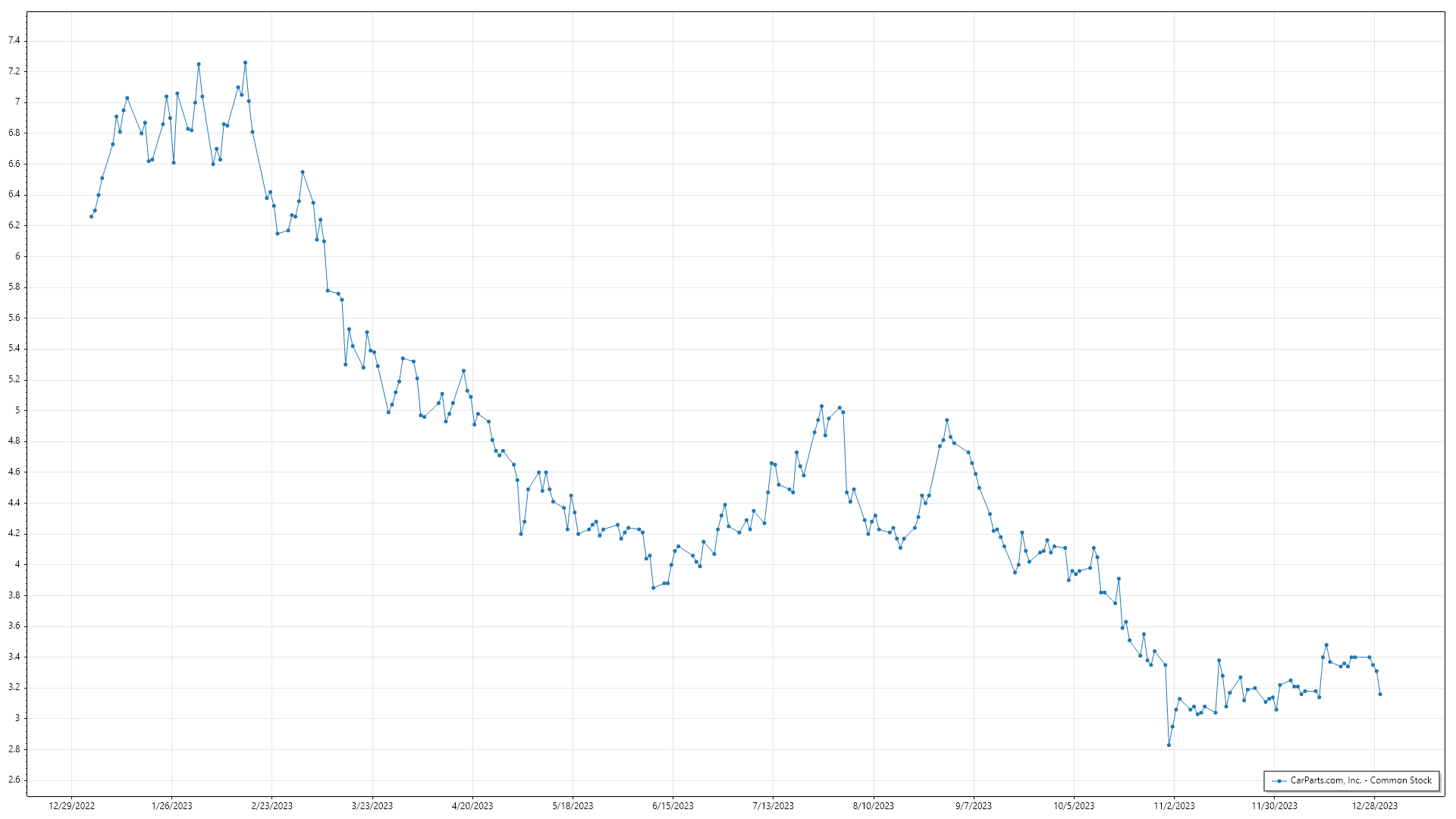Click the 4/20/2023 x-axis date label
This screenshot has height=819, width=1456.
pyautogui.click(x=472, y=806)
